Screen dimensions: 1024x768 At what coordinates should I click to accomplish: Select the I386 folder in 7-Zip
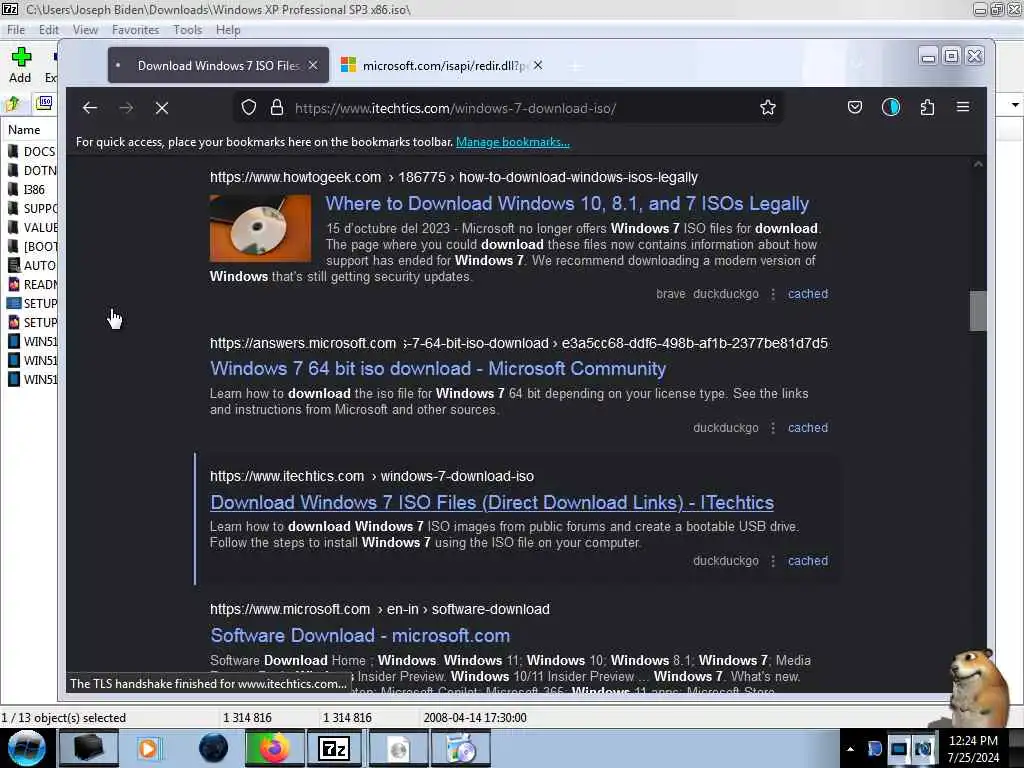[31, 189]
